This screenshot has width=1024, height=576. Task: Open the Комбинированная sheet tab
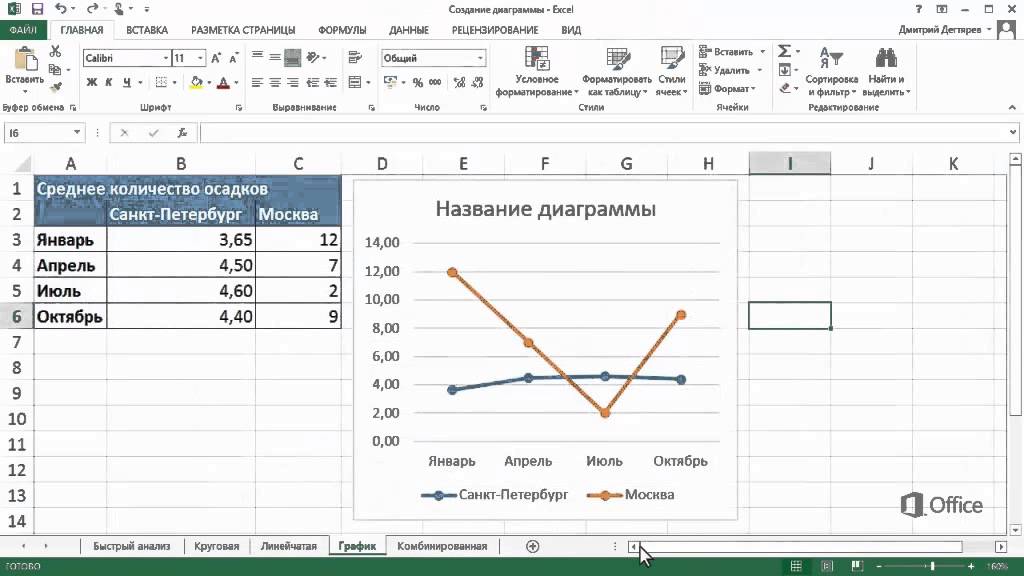coord(442,546)
